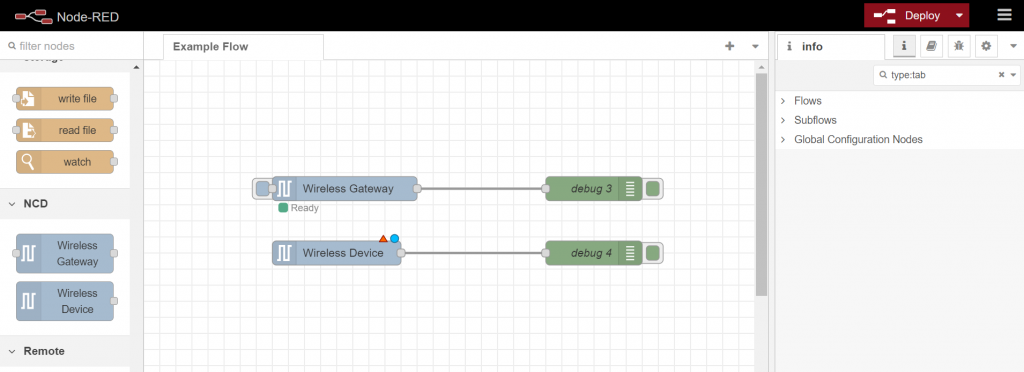Screen dimensions: 1024x372
Task: Click the information sidebar i icon
Action: tap(904, 46)
